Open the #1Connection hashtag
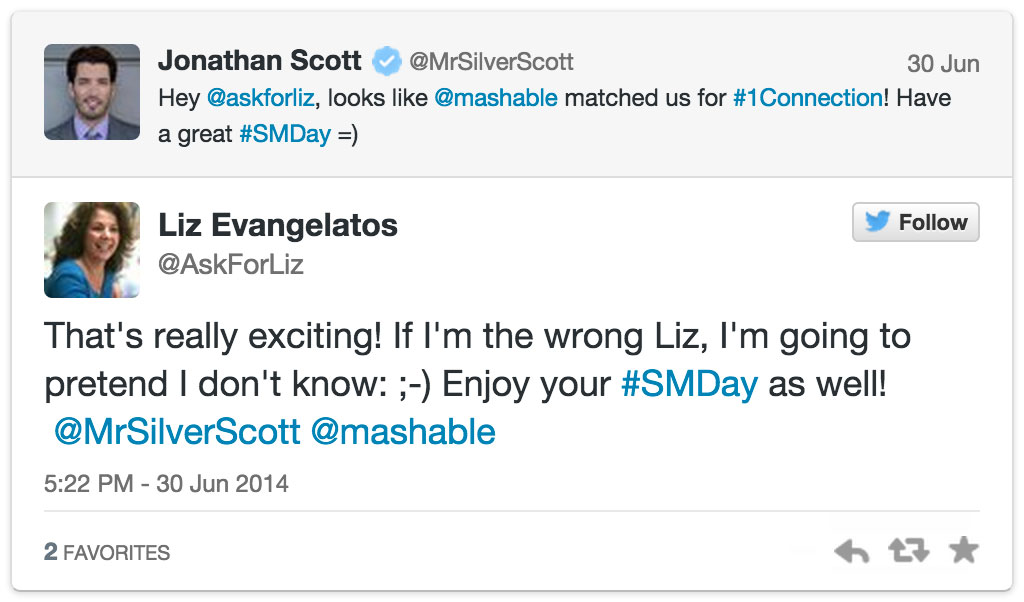Viewport: 1024px width, 602px height. pyautogui.click(x=806, y=98)
